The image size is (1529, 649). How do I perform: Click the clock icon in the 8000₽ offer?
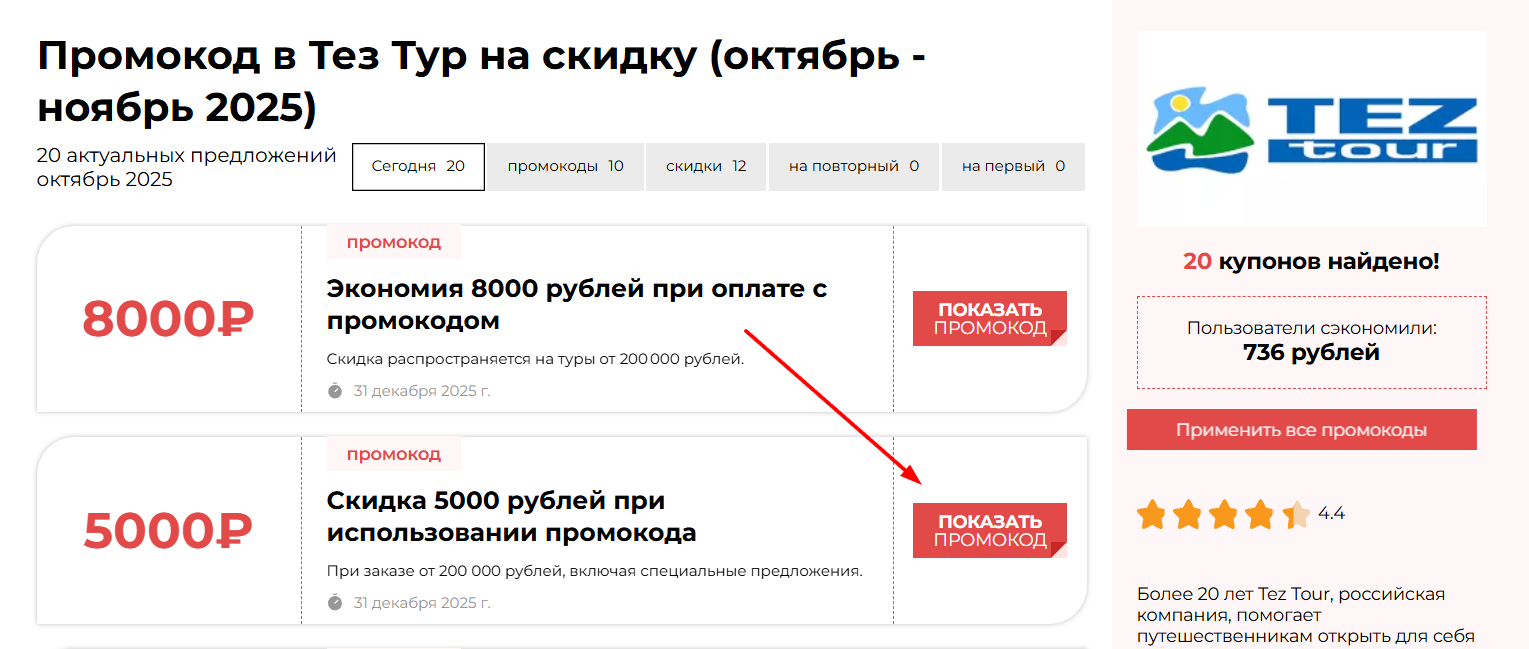click(x=335, y=390)
